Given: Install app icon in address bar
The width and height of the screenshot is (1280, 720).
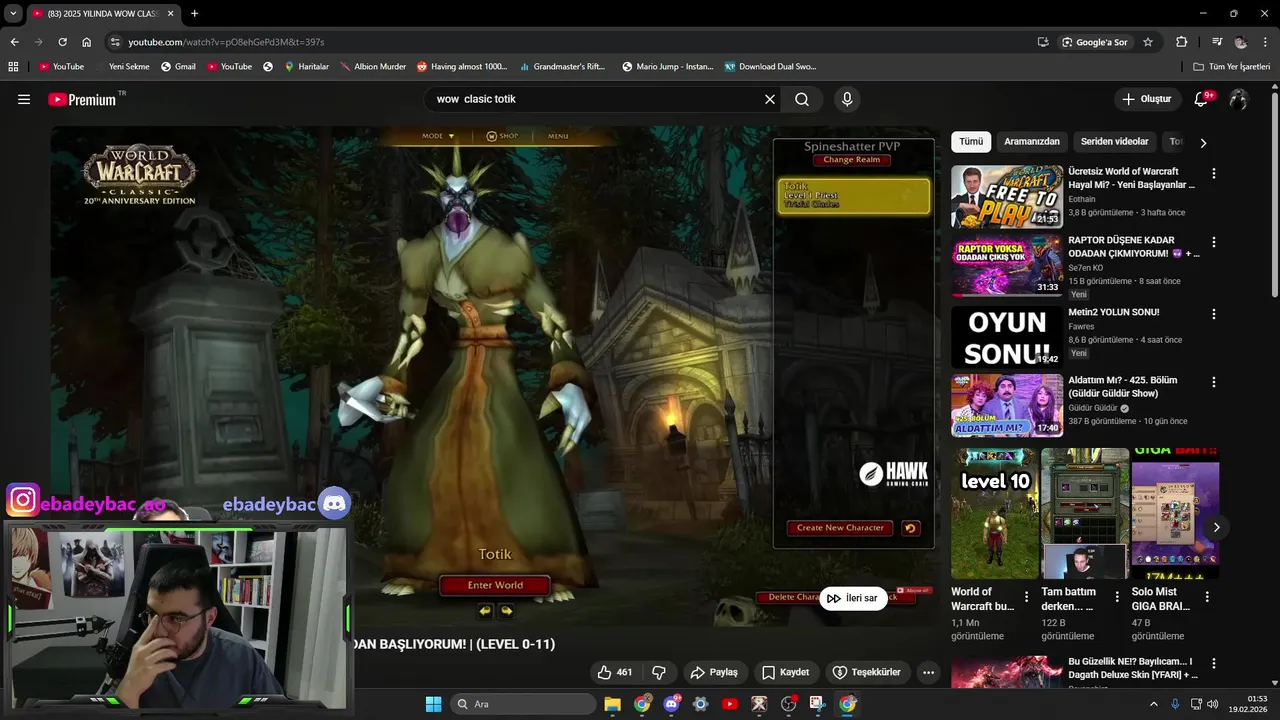Looking at the screenshot, I should (1043, 42).
